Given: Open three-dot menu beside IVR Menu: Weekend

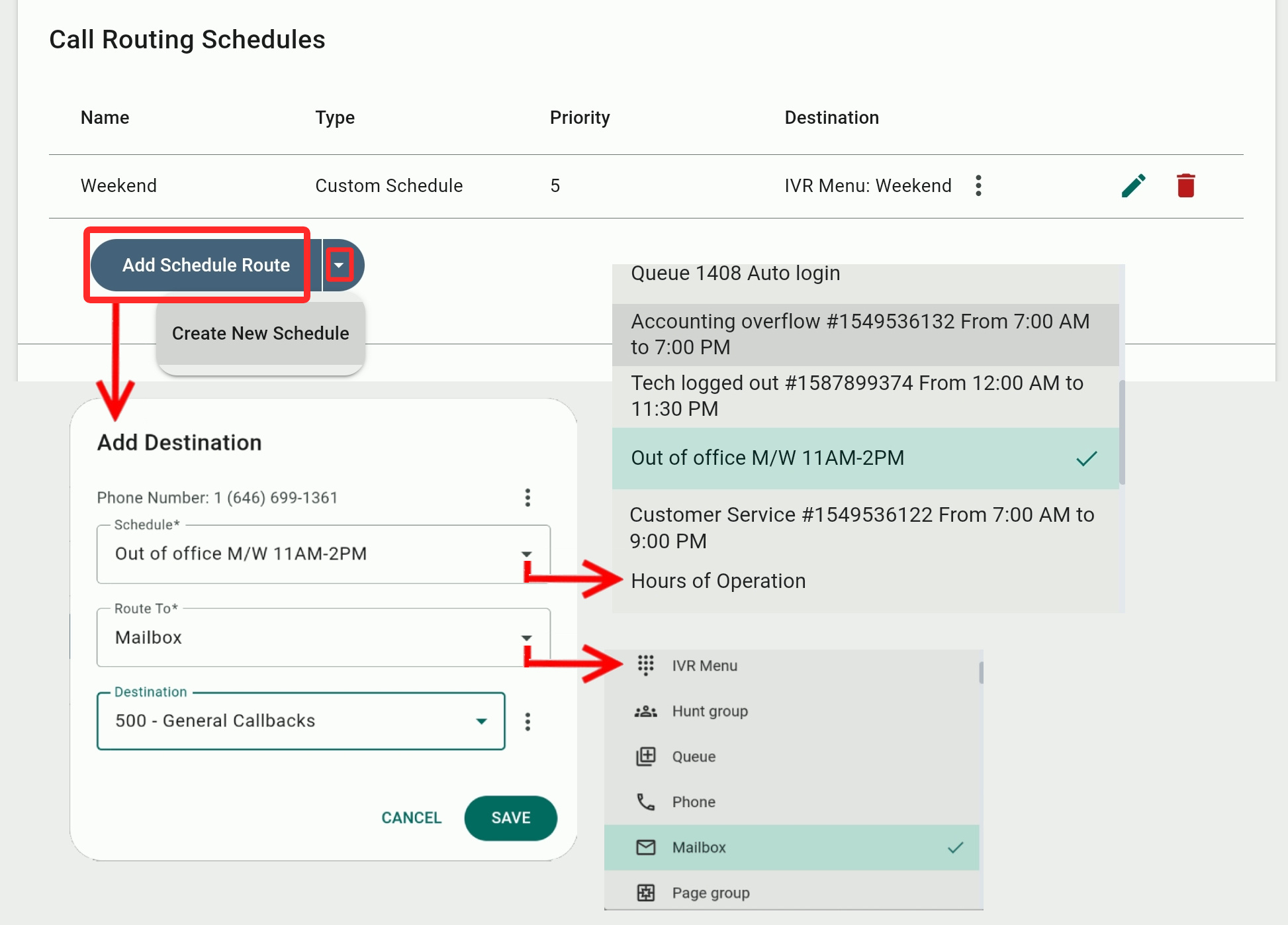Looking at the screenshot, I should tap(978, 186).
